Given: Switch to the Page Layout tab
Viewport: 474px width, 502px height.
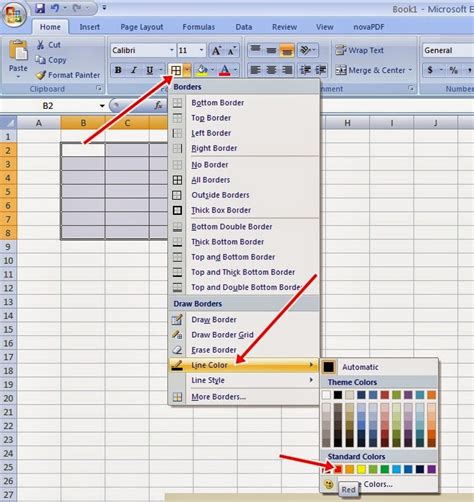Looking at the screenshot, I should pyautogui.click(x=142, y=27).
